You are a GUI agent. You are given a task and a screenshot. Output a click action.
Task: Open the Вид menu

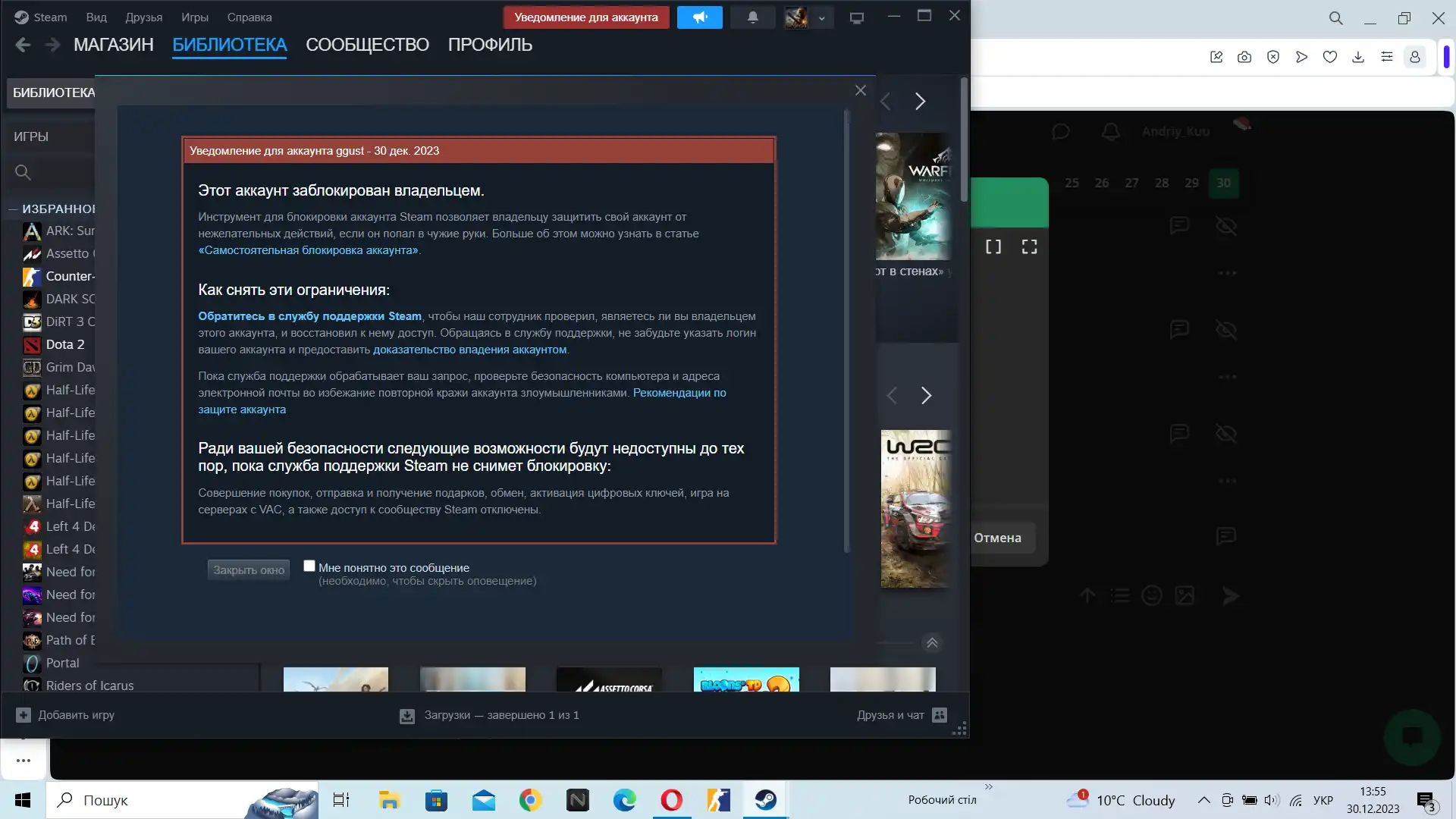tap(96, 17)
